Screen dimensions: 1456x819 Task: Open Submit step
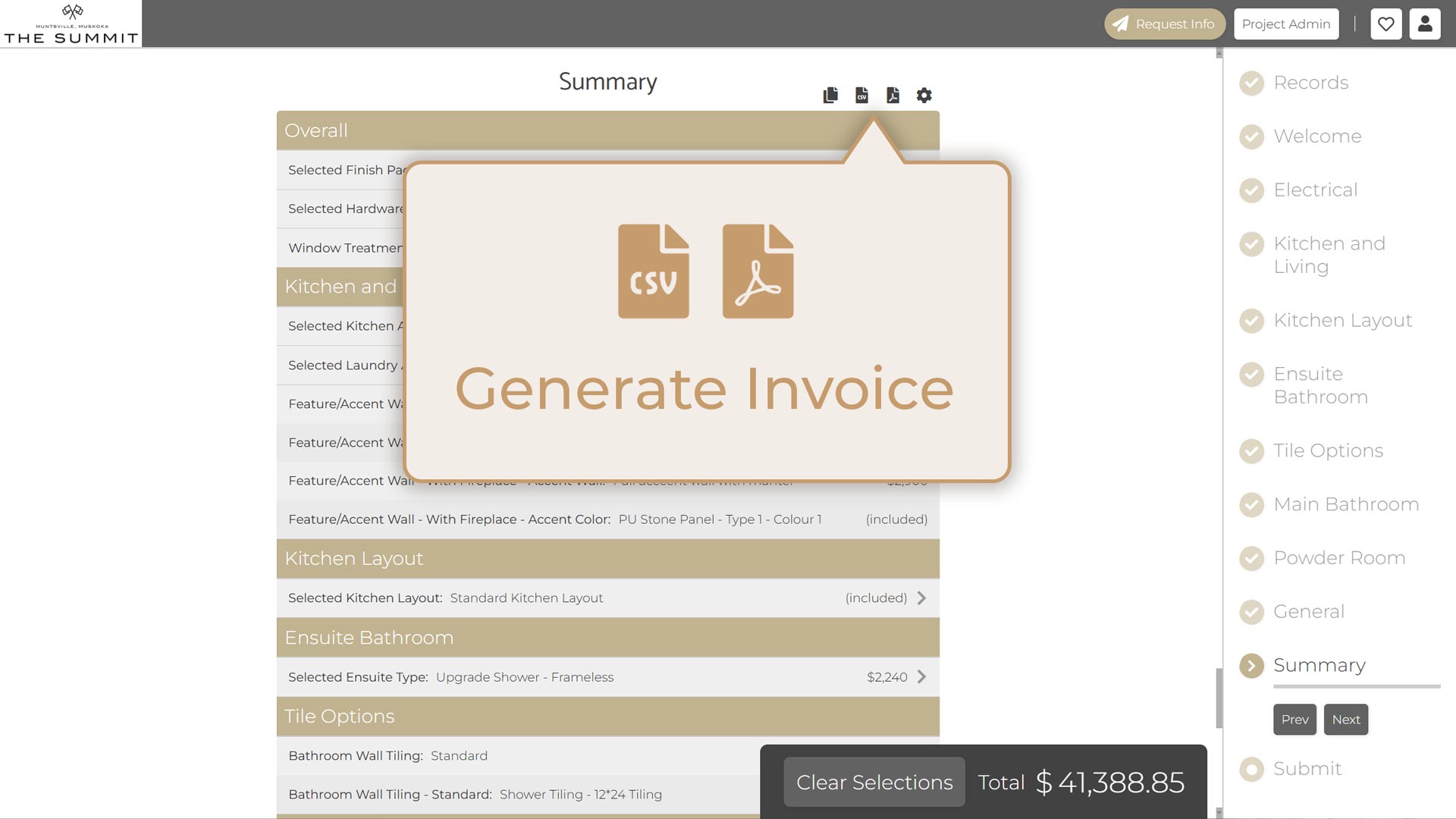1307,769
